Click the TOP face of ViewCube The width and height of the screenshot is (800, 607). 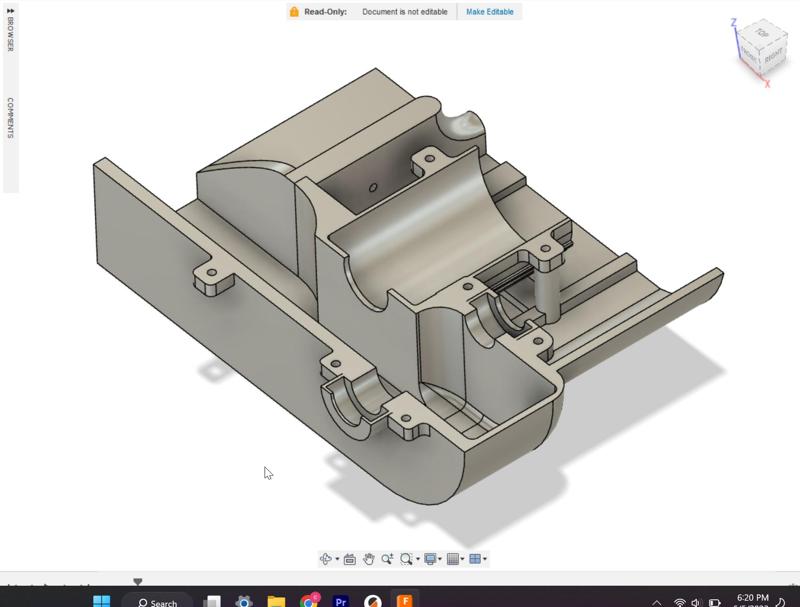[x=762, y=34]
